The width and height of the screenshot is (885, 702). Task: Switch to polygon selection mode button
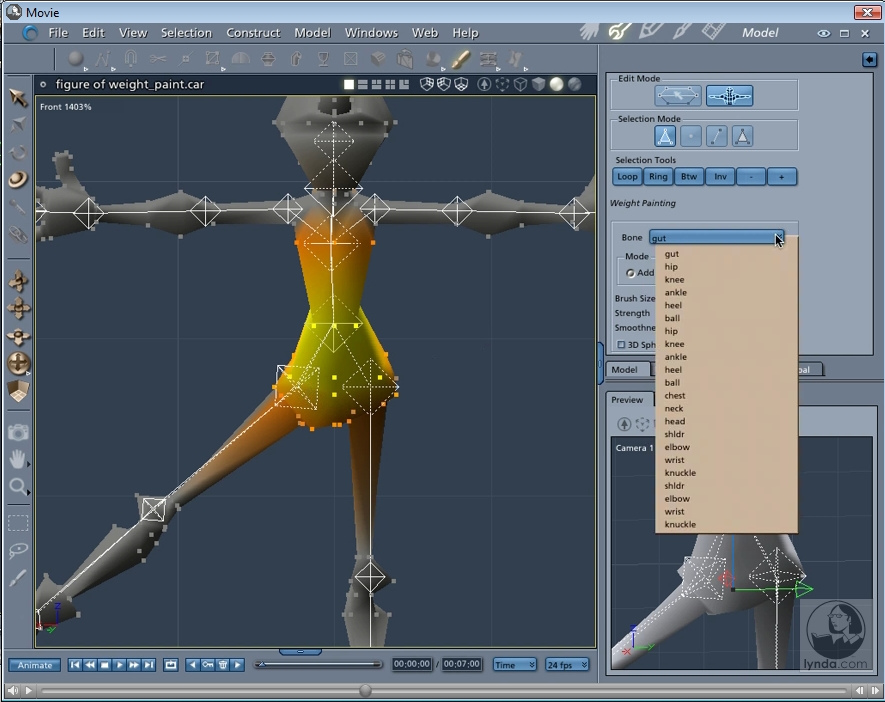click(x=743, y=136)
